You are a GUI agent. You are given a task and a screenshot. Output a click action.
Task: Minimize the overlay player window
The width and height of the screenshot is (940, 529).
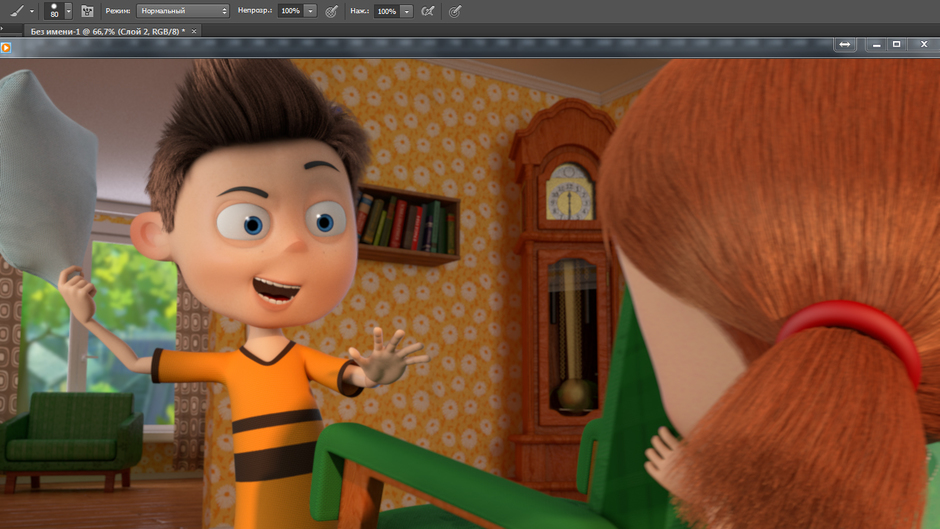(876, 44)
